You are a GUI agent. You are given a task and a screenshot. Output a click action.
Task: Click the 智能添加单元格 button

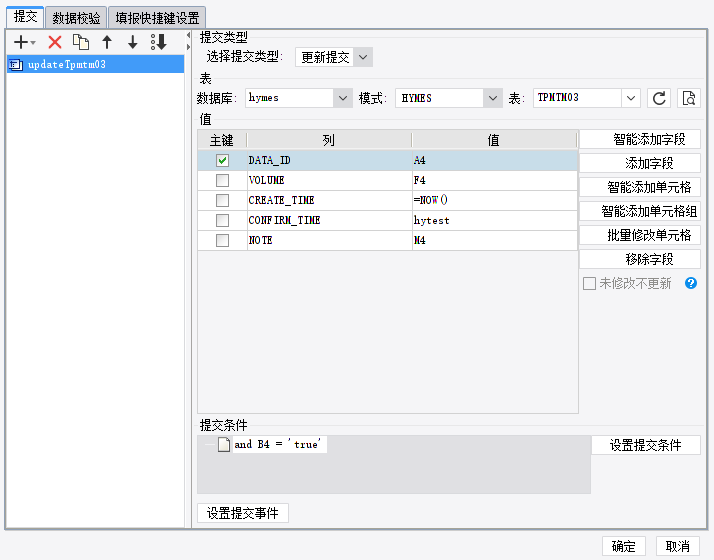[640, 187]
